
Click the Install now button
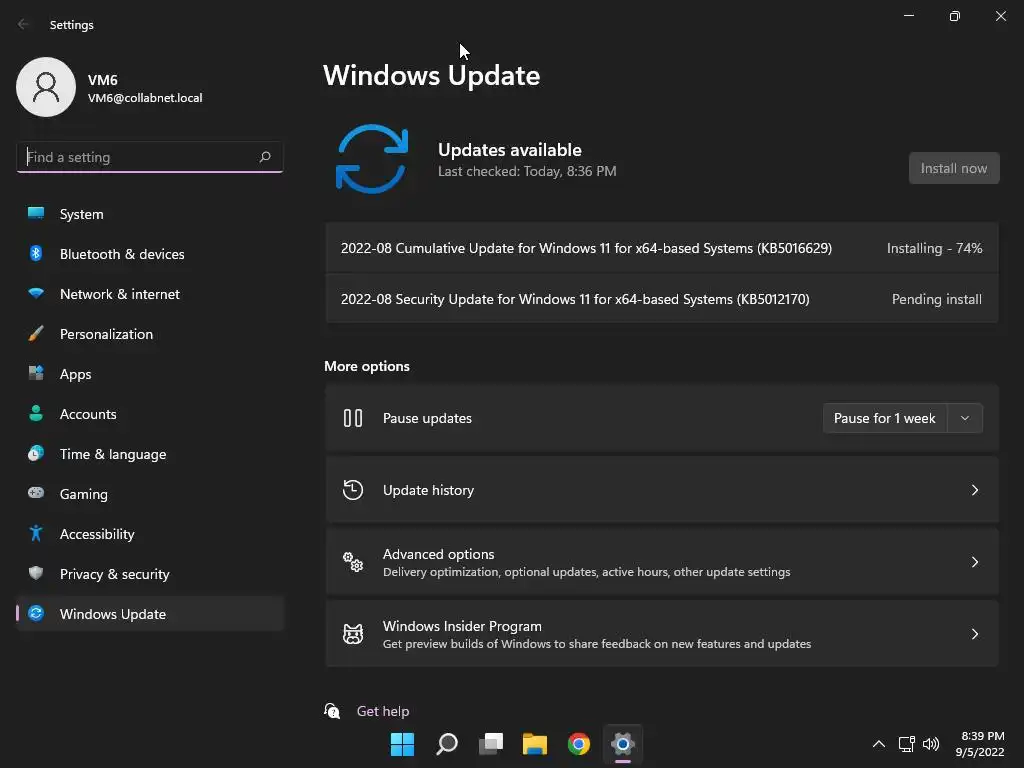953,168
